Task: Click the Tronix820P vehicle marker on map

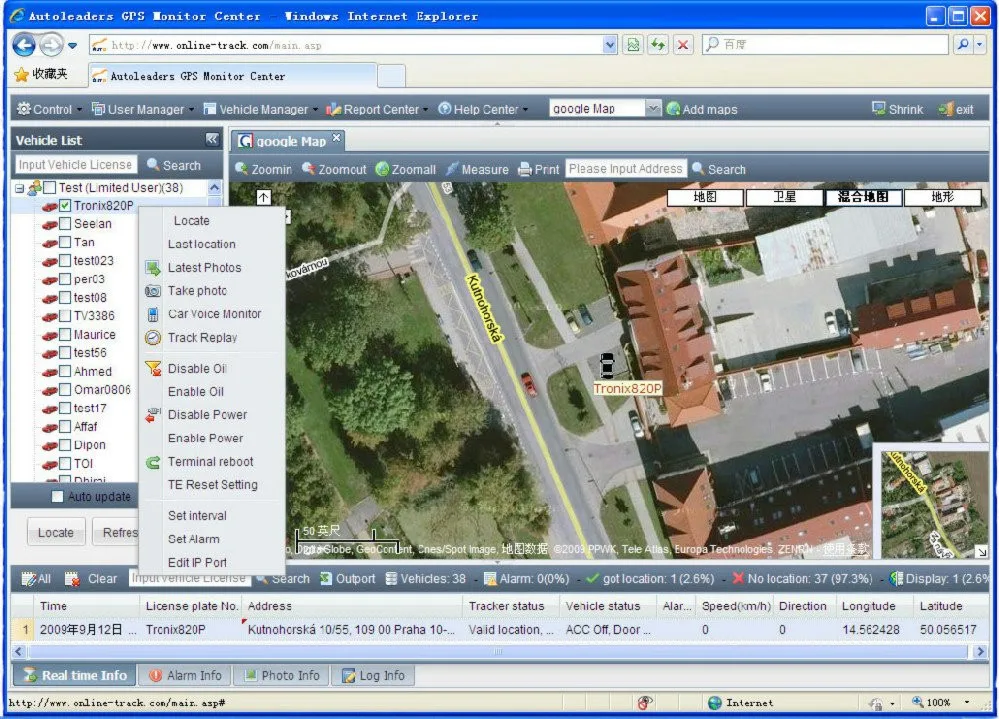Action: tap(607, 366)
